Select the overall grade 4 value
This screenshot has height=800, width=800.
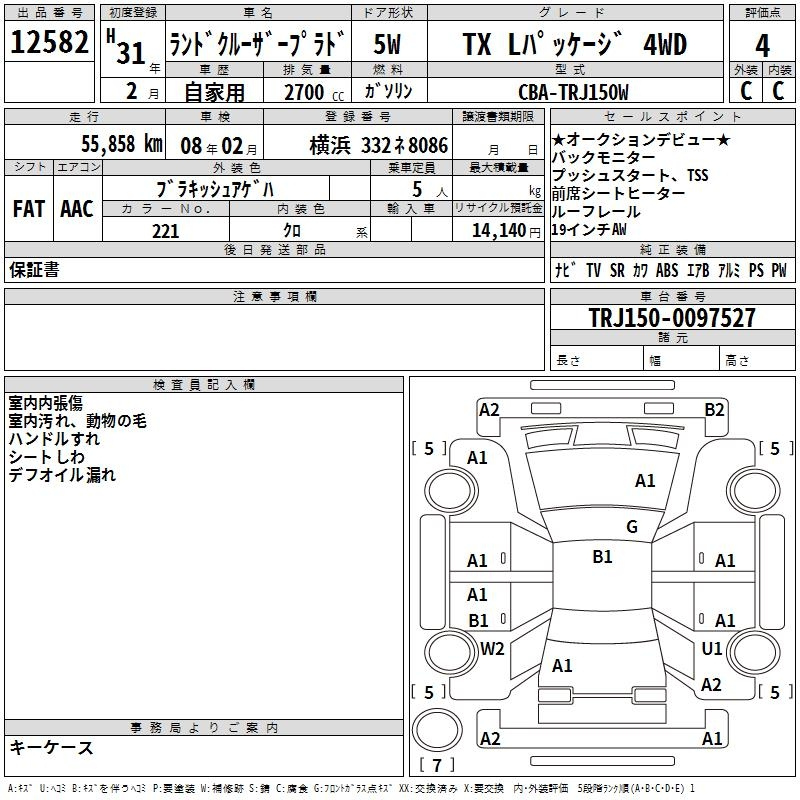pyautogui.click(x=762, y=45)
